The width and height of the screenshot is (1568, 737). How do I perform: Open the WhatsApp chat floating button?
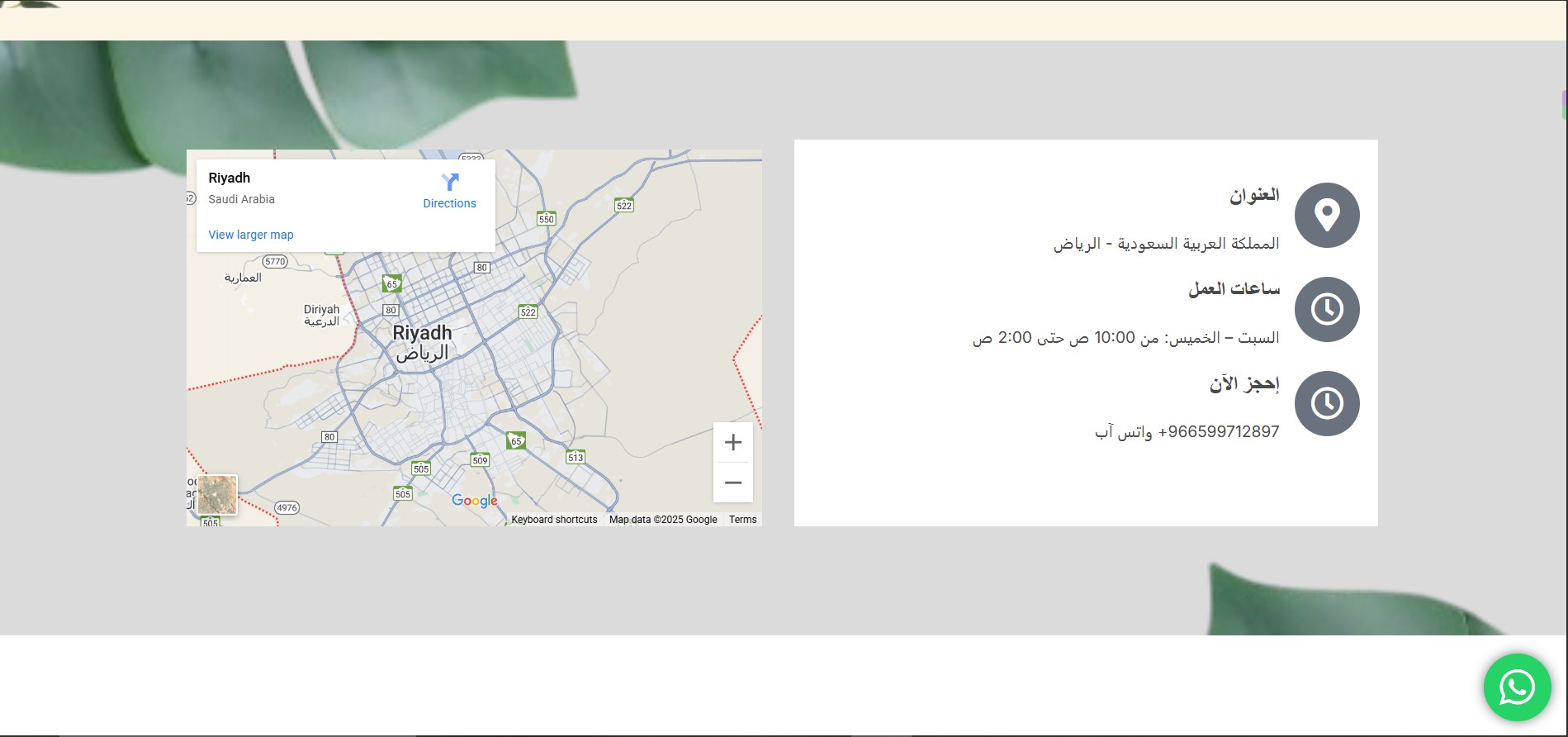coord(1517,687)
